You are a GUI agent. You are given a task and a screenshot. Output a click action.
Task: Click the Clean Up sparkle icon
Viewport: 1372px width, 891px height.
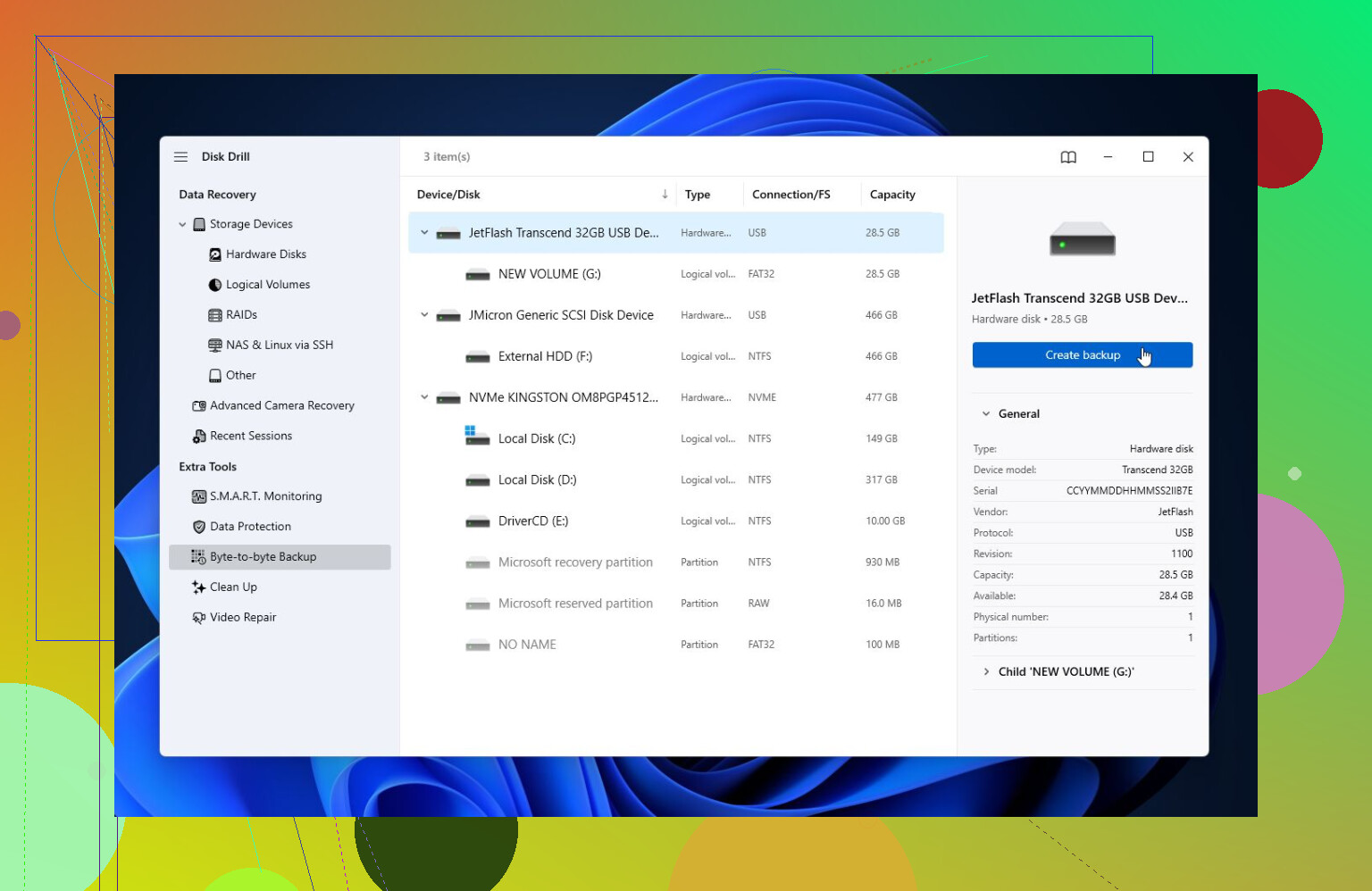(x=198, y=587)
